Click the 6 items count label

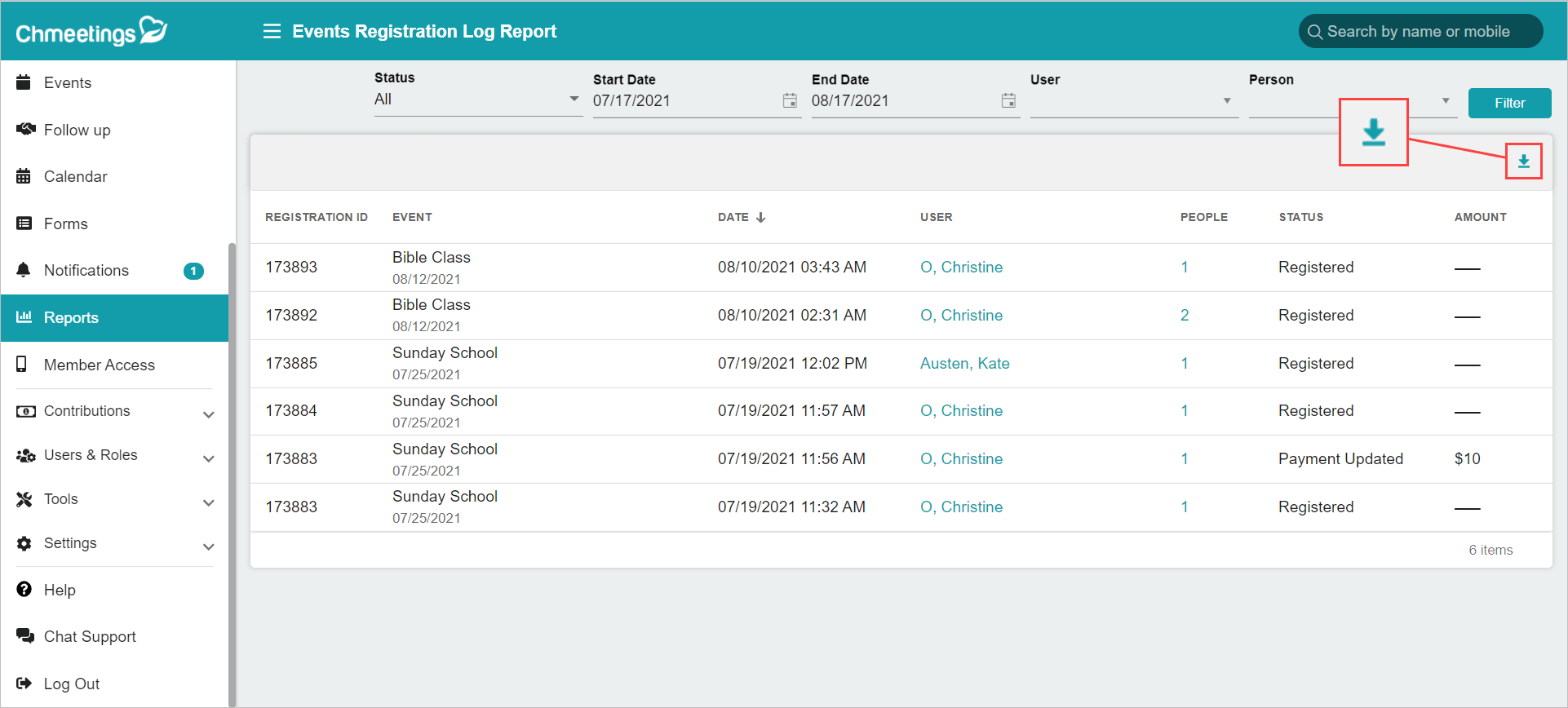coord(1490,550)
